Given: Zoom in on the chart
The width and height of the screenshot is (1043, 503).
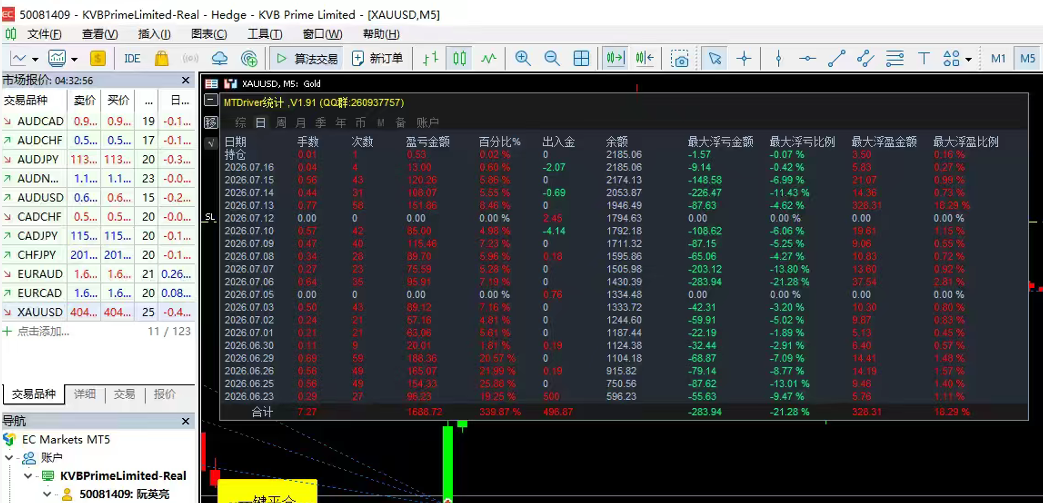Looking at the screenshot, I should coord(523,59).
